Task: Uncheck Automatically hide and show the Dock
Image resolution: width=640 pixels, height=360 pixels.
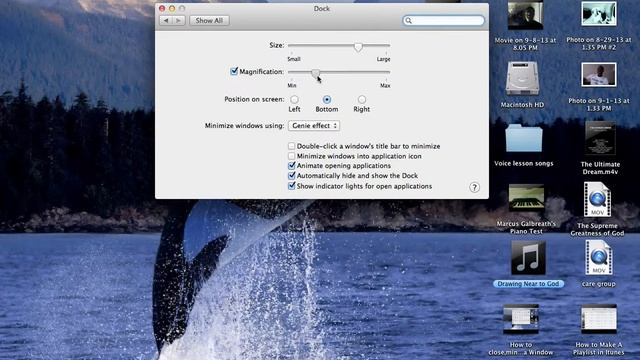Action: pyautogui.click(x=291, y=176)
